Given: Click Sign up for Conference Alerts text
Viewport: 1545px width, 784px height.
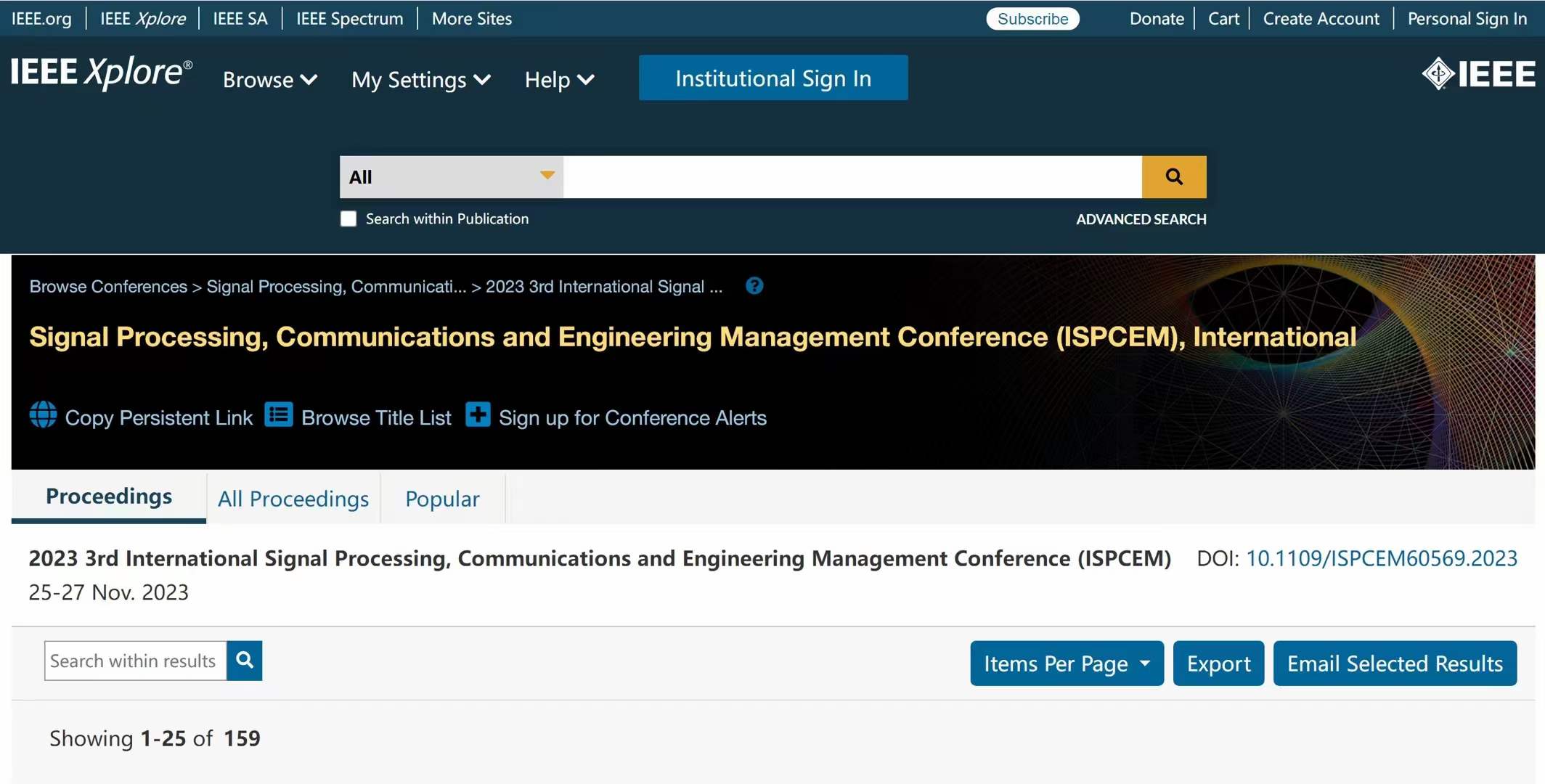Looking at the screenshot, I should click(632, 418).
